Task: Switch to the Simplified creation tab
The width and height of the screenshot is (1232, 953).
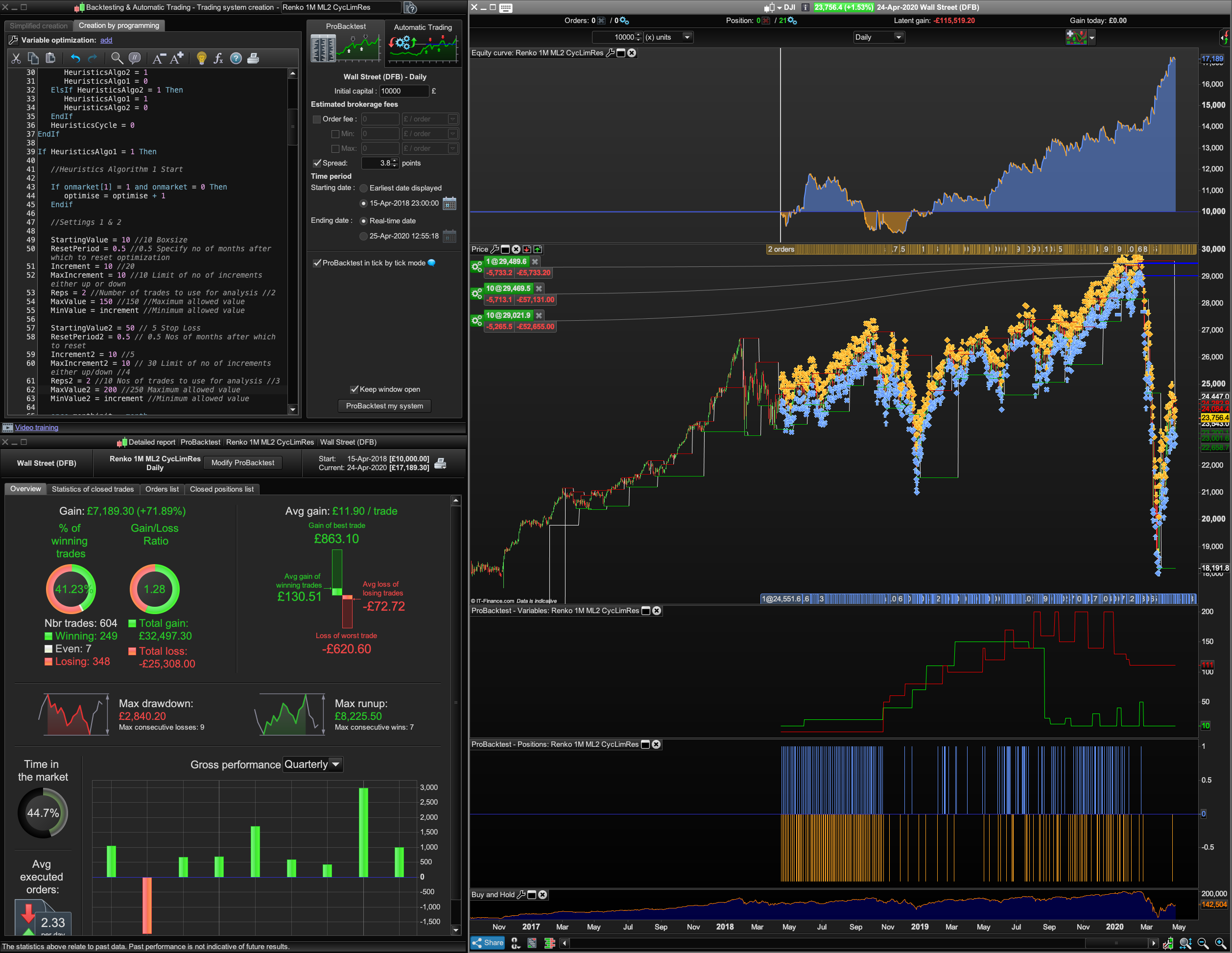Action: click(38, 26)
